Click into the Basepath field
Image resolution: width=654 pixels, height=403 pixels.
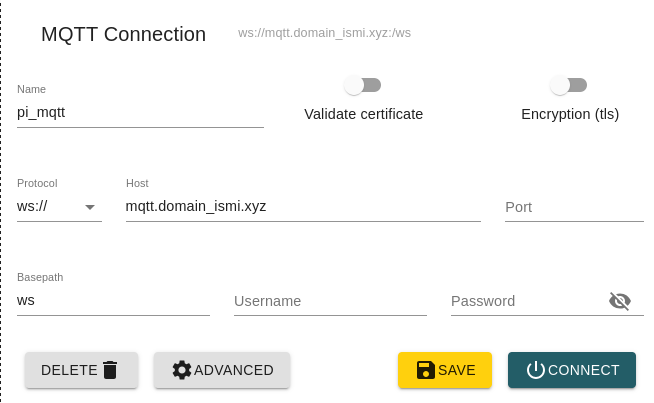tap(113, 300)
